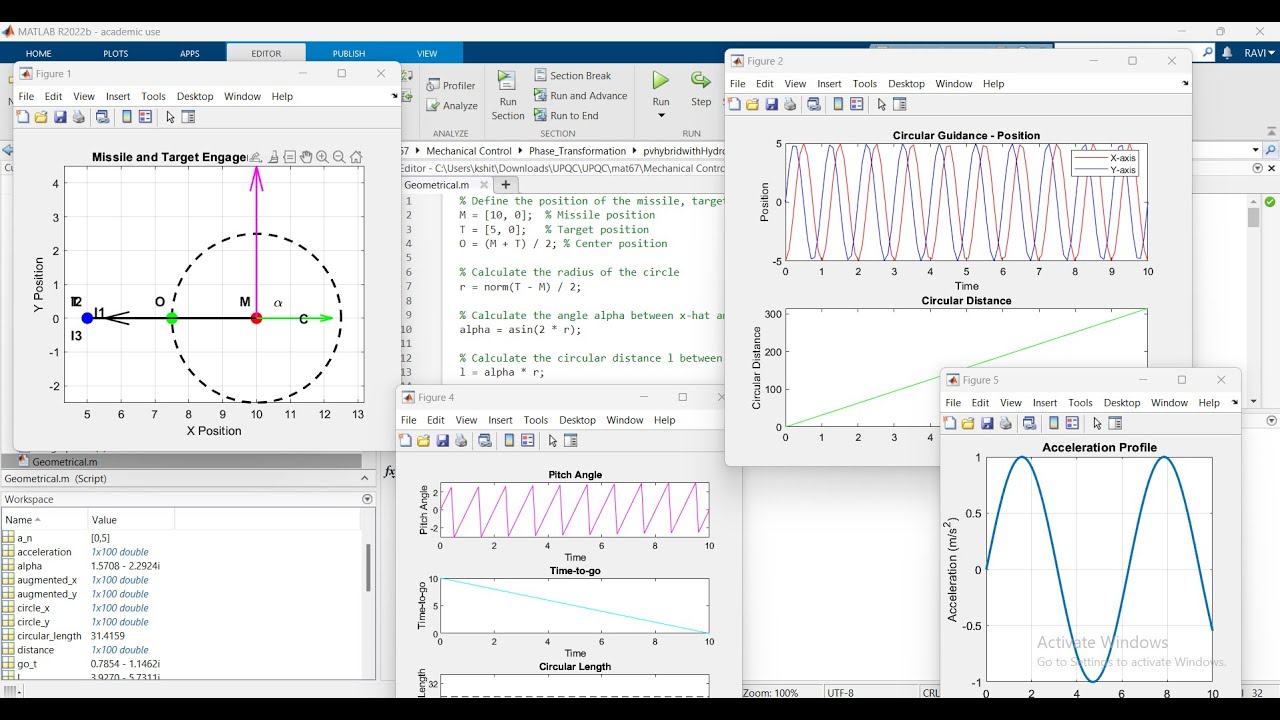Select Brush data icon on Figure 1 axes
Screen dimensions: 1280x720
coord(273,157)
